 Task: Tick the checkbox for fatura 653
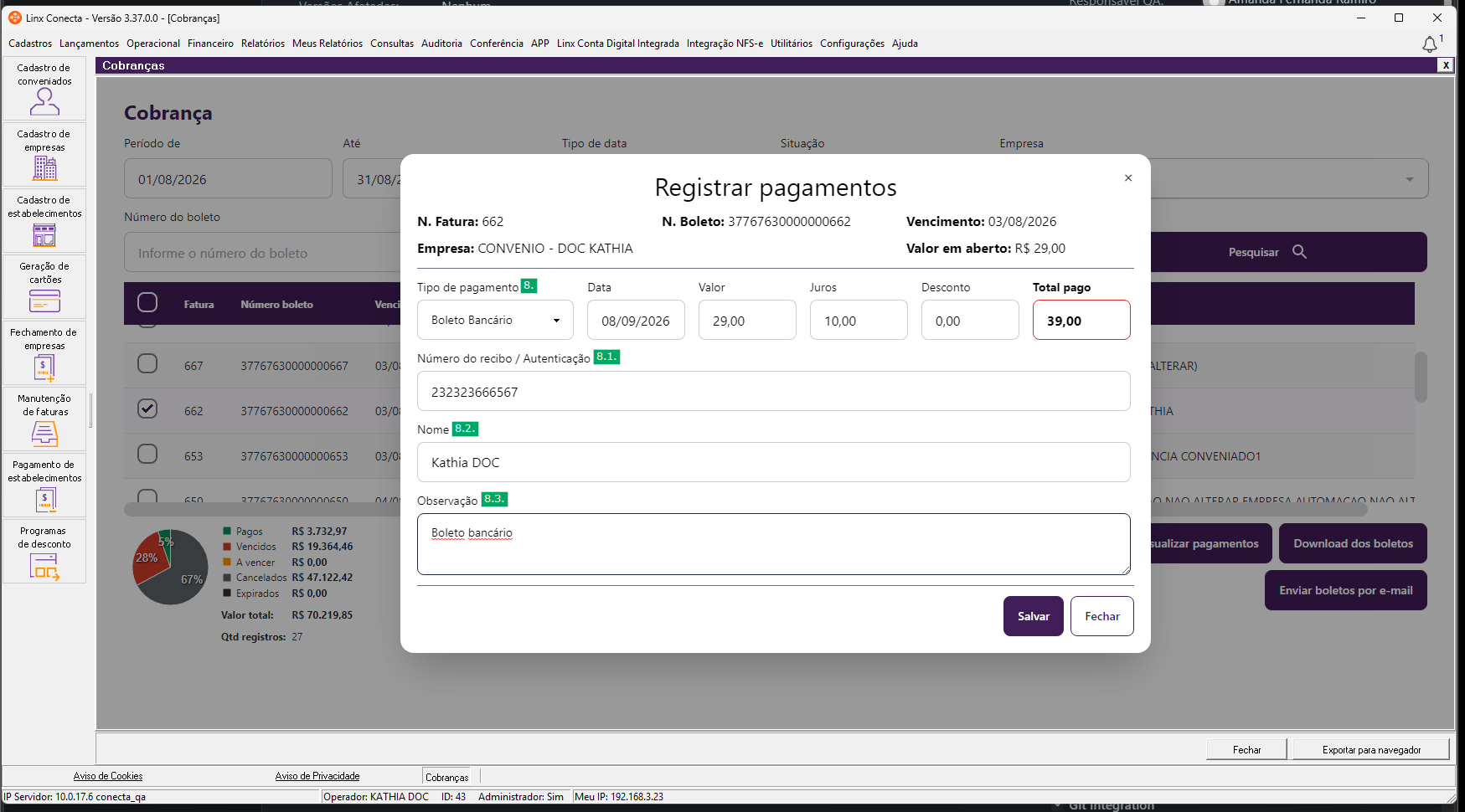147,454
